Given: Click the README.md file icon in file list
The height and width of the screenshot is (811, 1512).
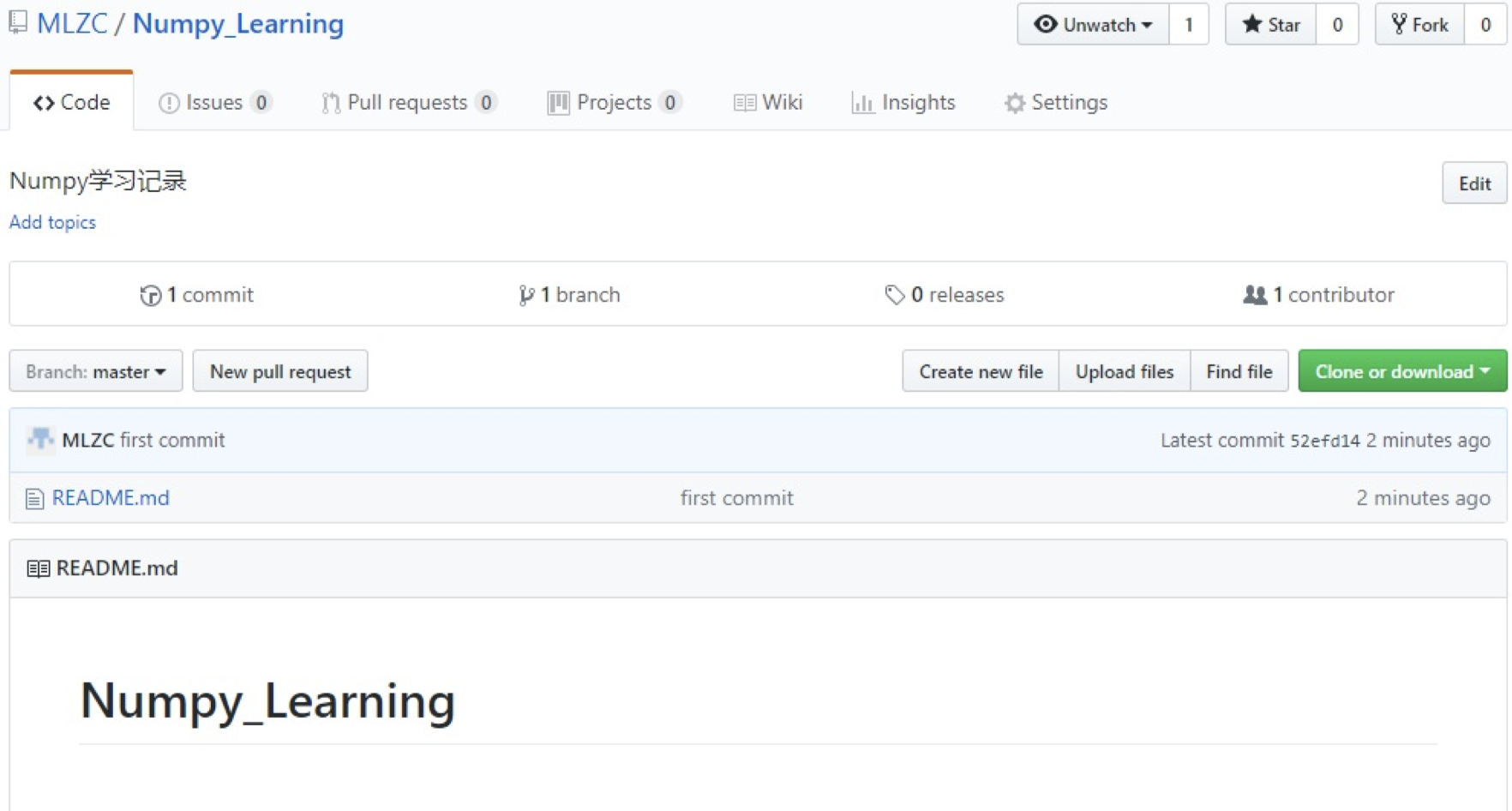Looking at the screenshot, I should (34, 499).
